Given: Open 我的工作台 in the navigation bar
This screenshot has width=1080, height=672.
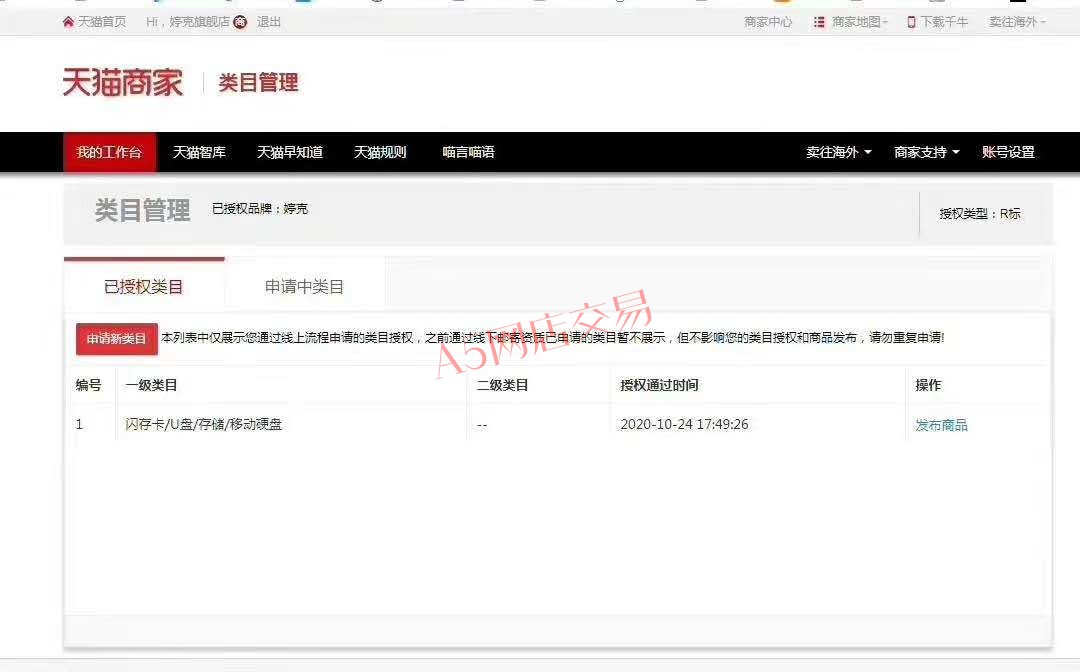Looking at the screenshot, I should [x=110, y=152].
